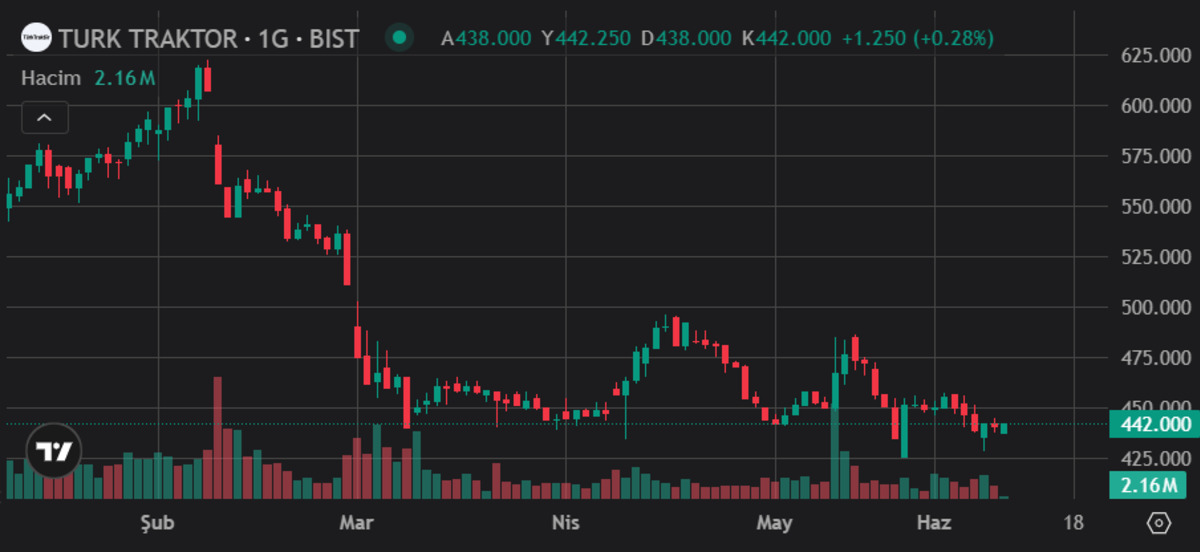Click the Haz date axis label
Viewport: 1200px width, 552px height.
pyautogui.click(x=934, y=523)
